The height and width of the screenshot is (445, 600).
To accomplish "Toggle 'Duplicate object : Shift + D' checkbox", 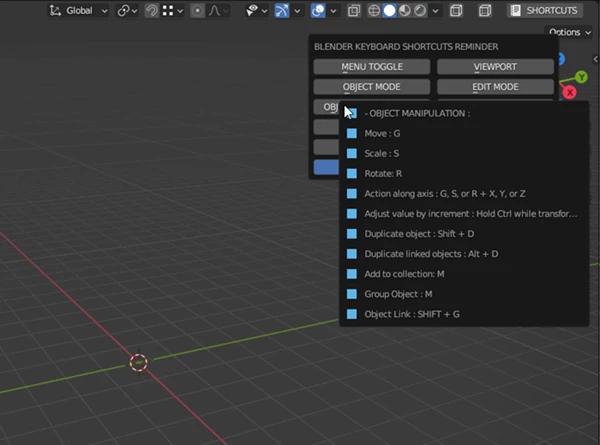I will coord(352,234).
